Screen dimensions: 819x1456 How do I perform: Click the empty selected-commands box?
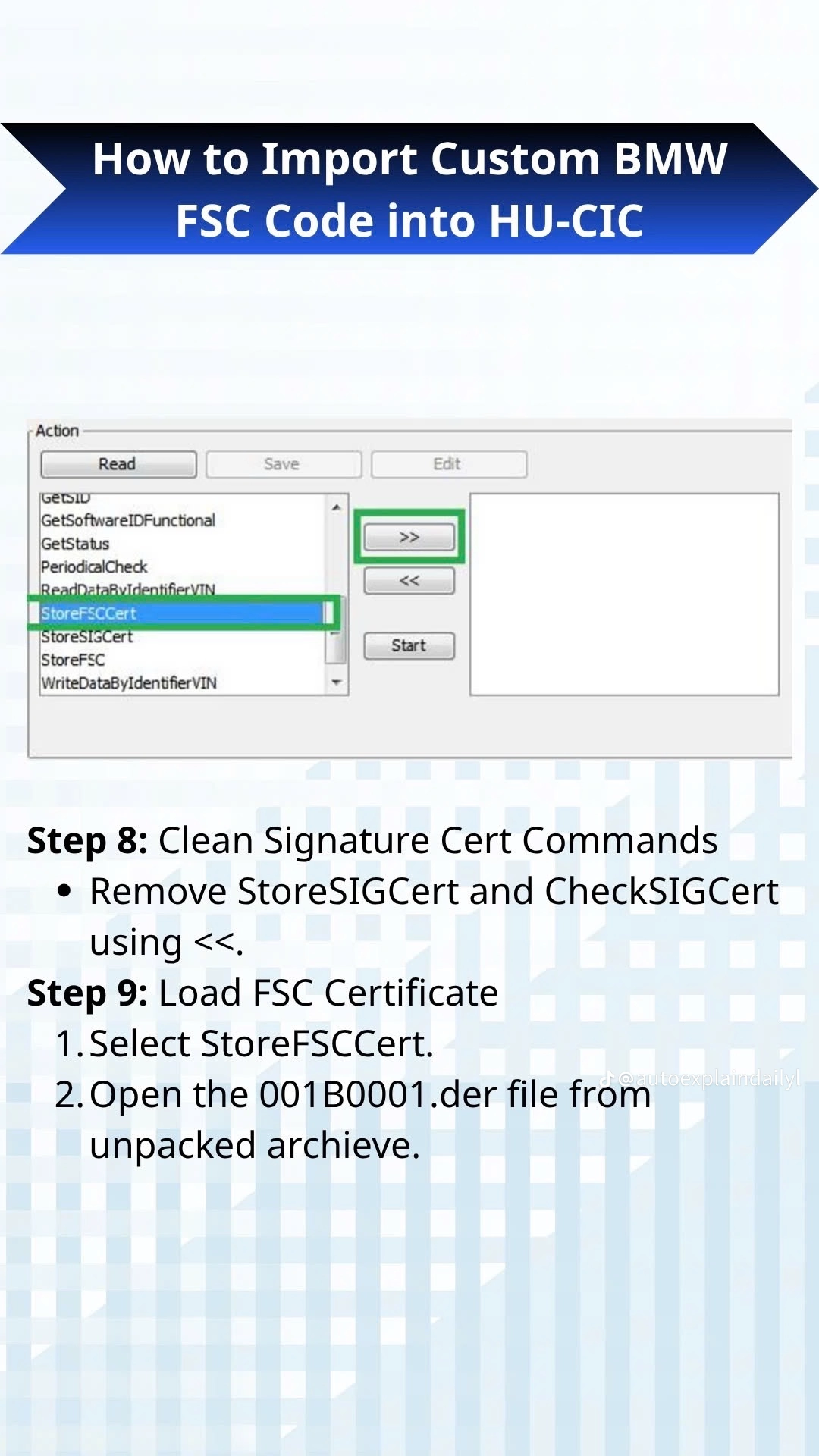coord(625,595)
